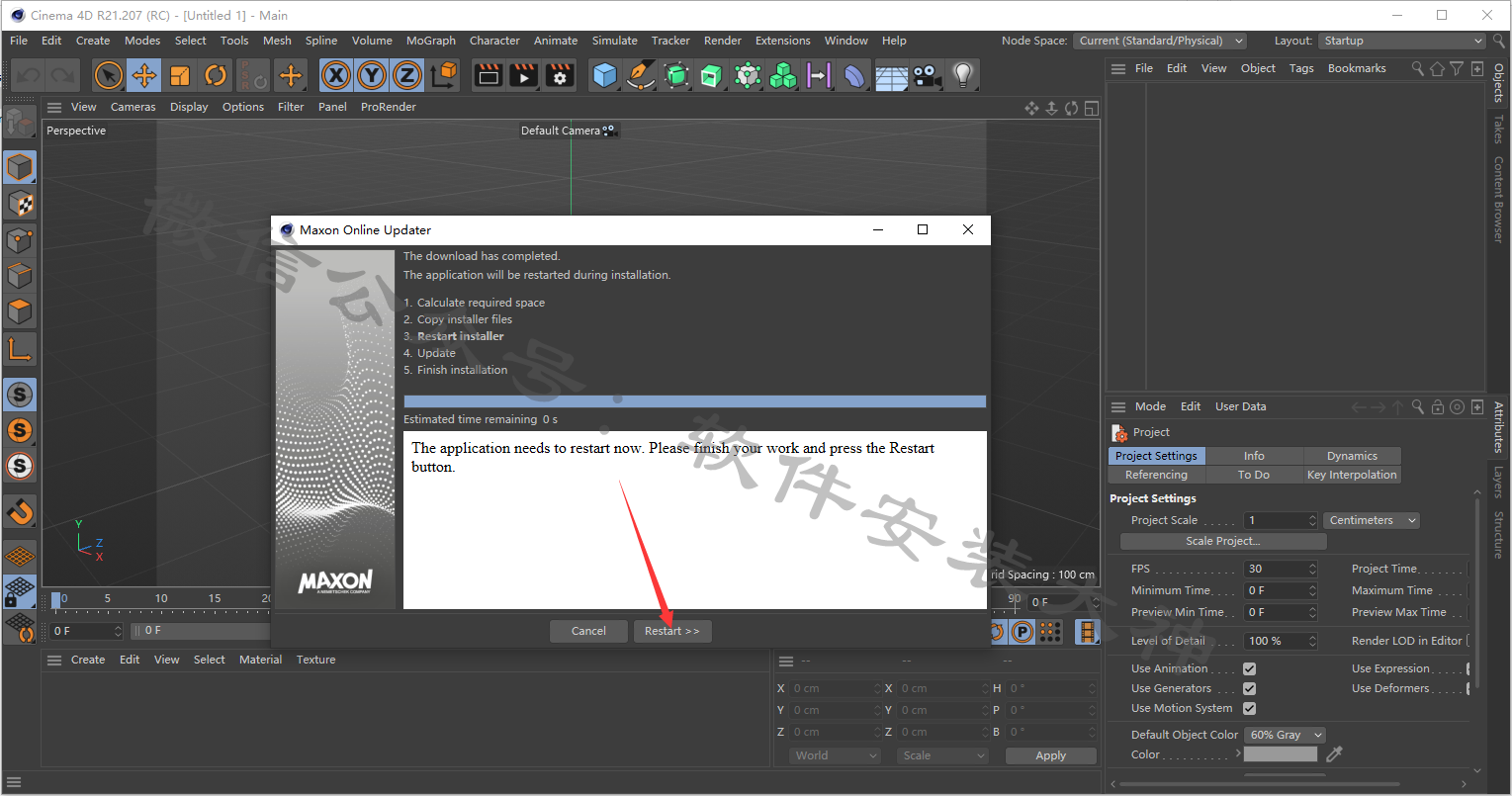Open the Content Browser side tab

(1498, 199)
